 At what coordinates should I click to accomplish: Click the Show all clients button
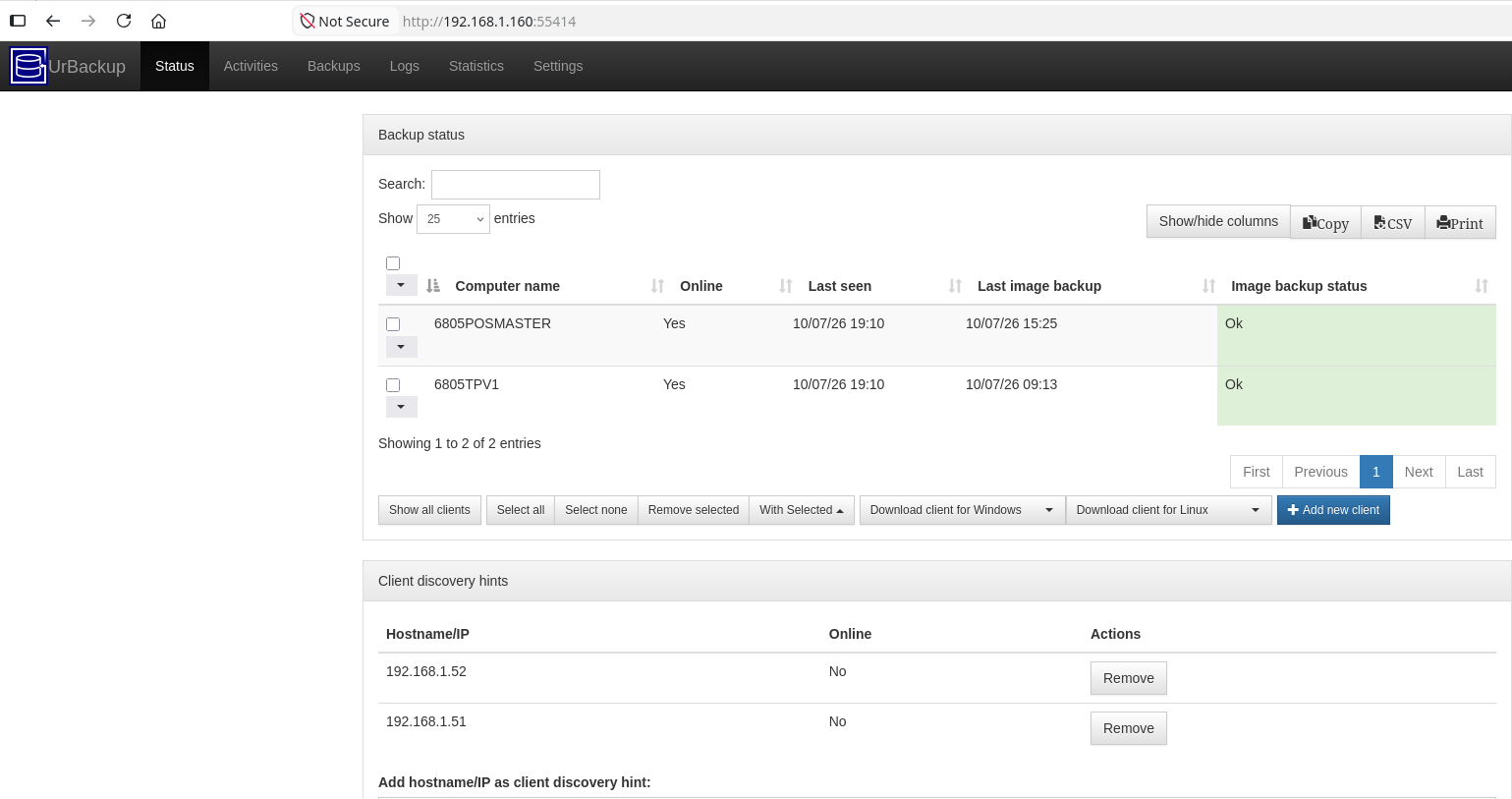pos(429,510)
